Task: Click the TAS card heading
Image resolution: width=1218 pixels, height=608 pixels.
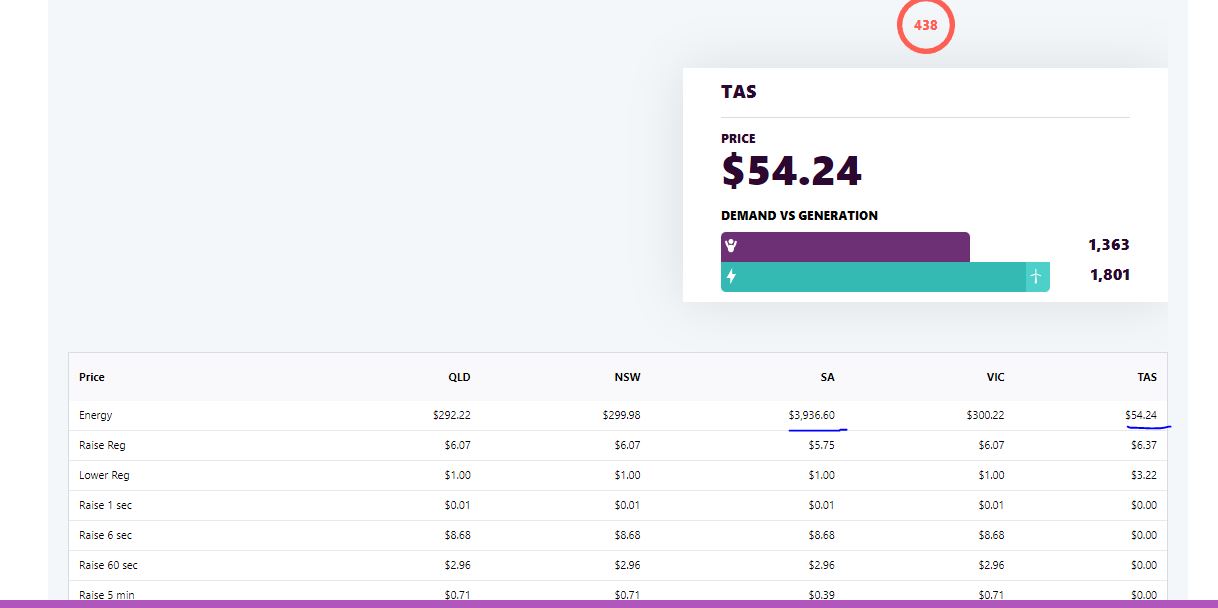Action: [739, 92]
